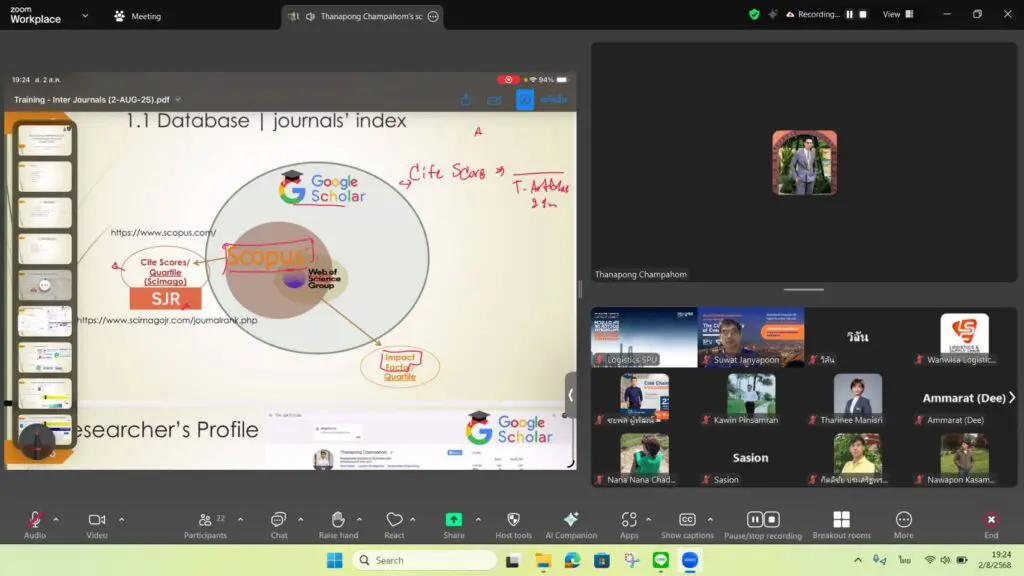Click the AI Companion sparkle icon at top
The image size is (1024, 576).
tap(773, 14)
